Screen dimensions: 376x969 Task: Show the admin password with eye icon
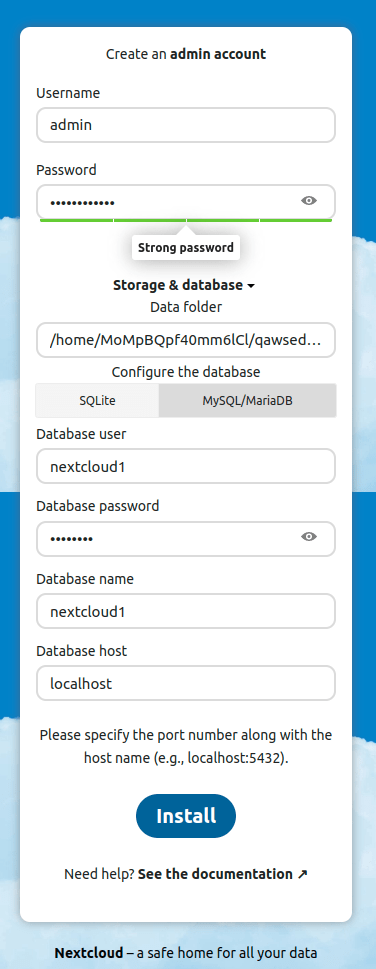[x=309, y=200]
